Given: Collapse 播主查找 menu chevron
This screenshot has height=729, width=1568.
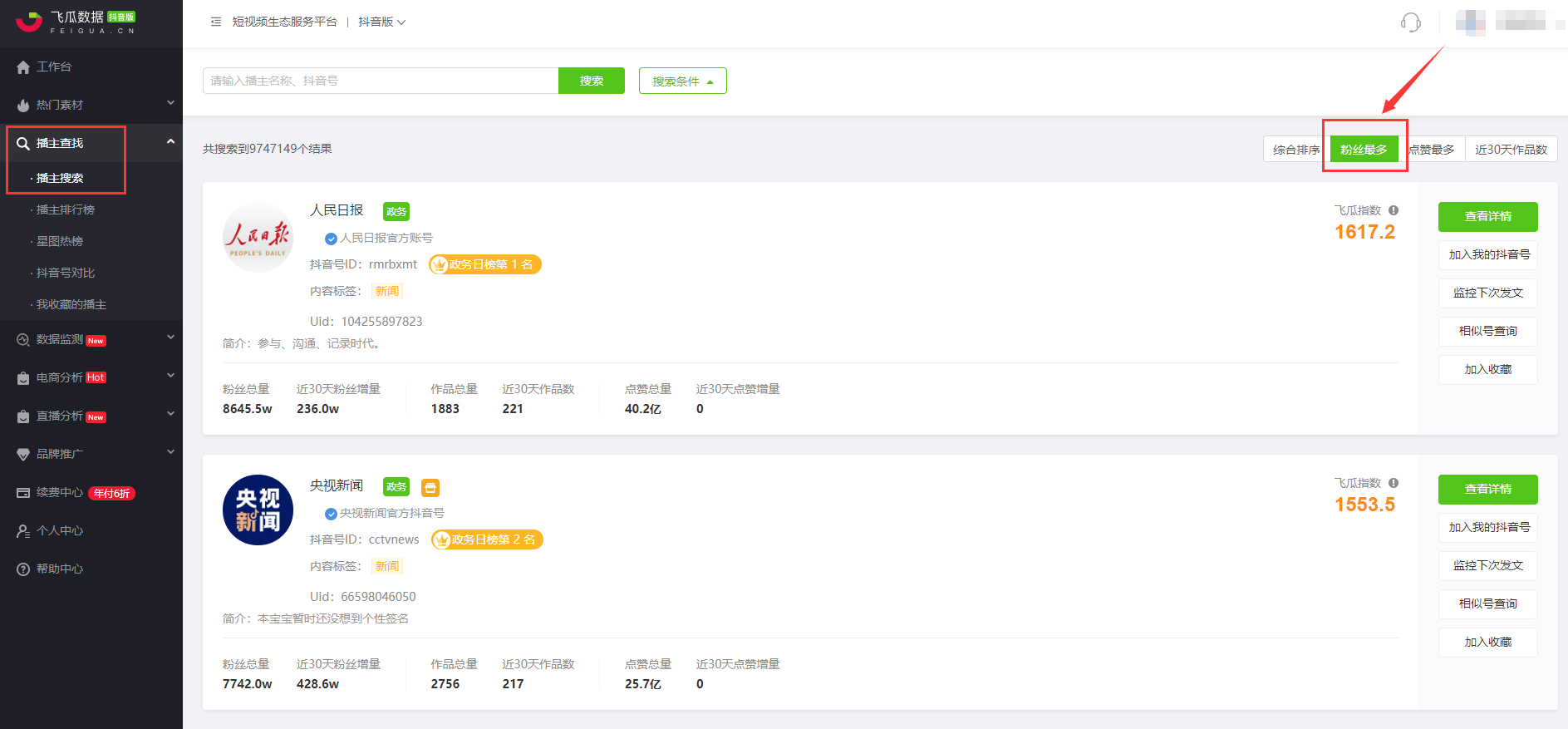Looking at the screenshot, I should click(170, 141).
